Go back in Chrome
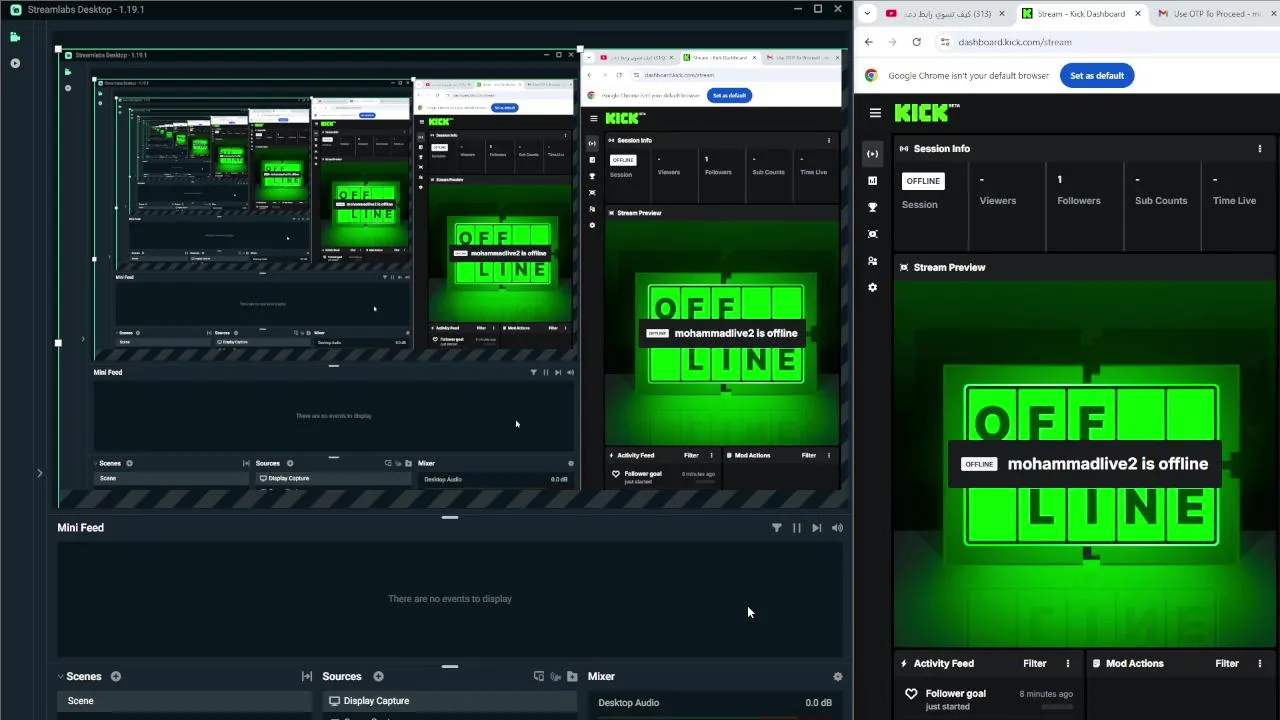 [x=868, y=42]
